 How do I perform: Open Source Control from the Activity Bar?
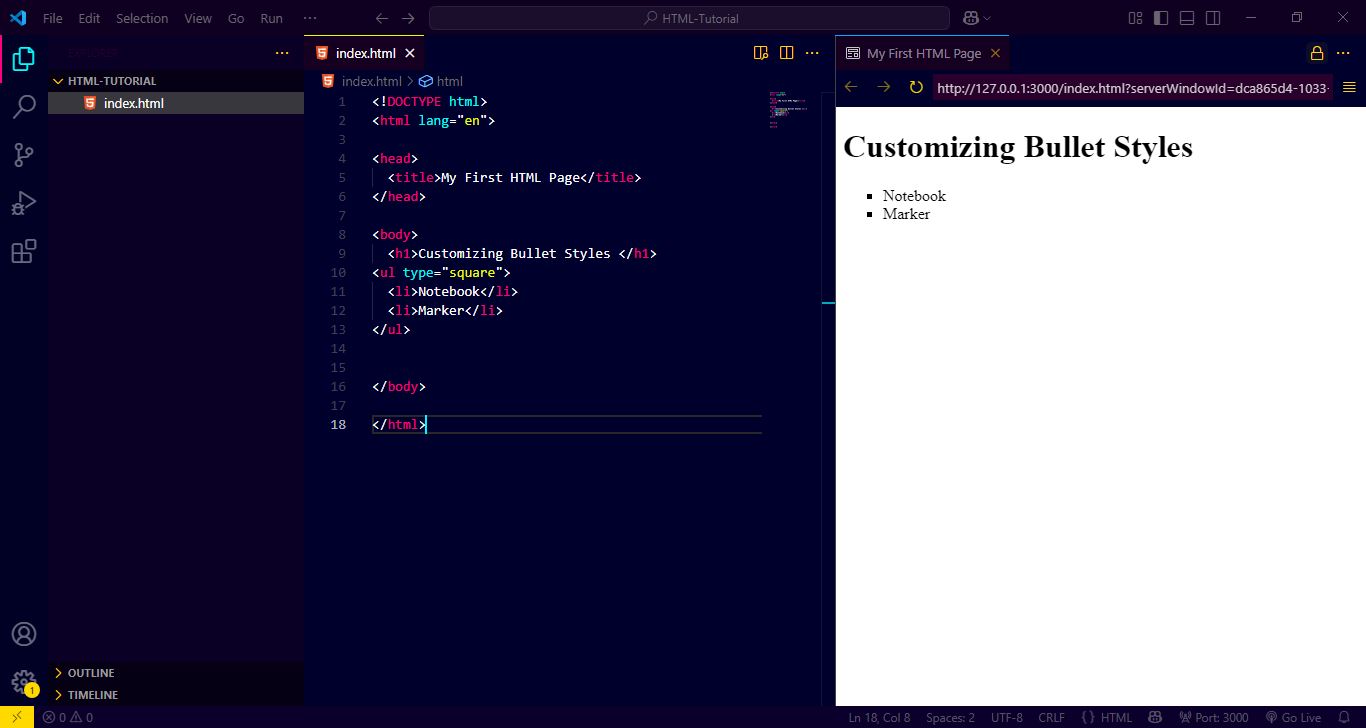coord(23,154)
